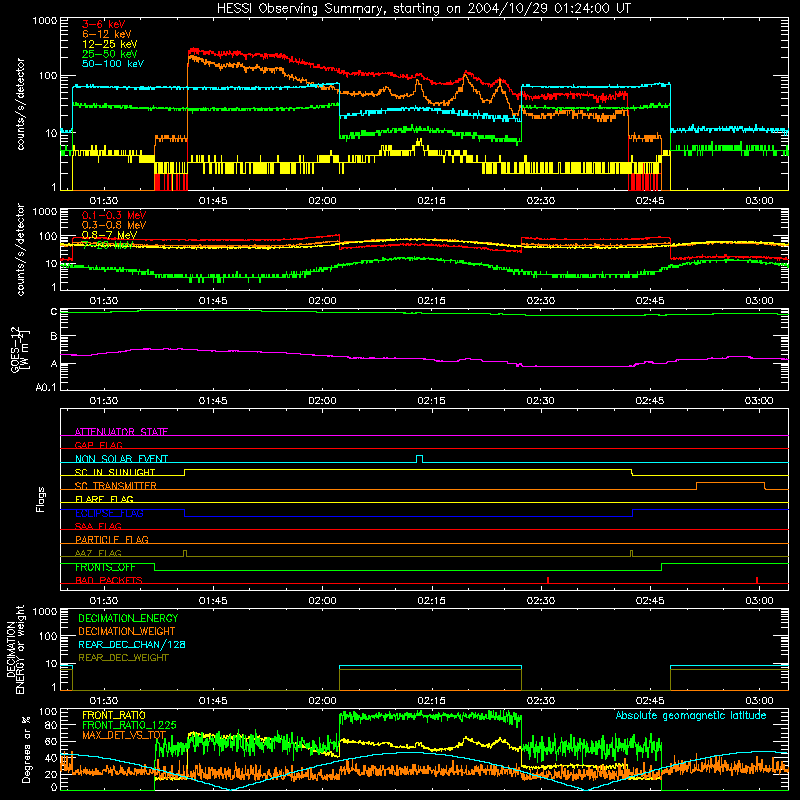
Task: Click the GOES-12 axis label
Action: (20, 349)
